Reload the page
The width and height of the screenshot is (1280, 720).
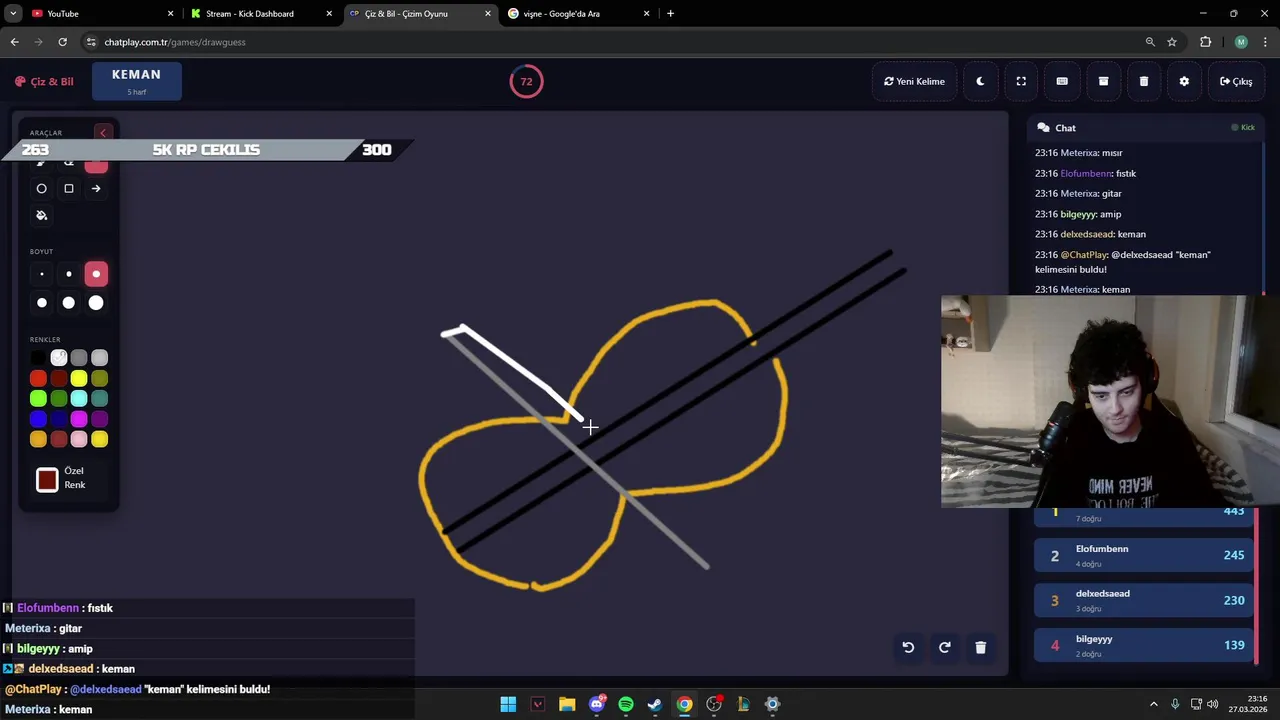pyautogui.click(x=62, y=42)
